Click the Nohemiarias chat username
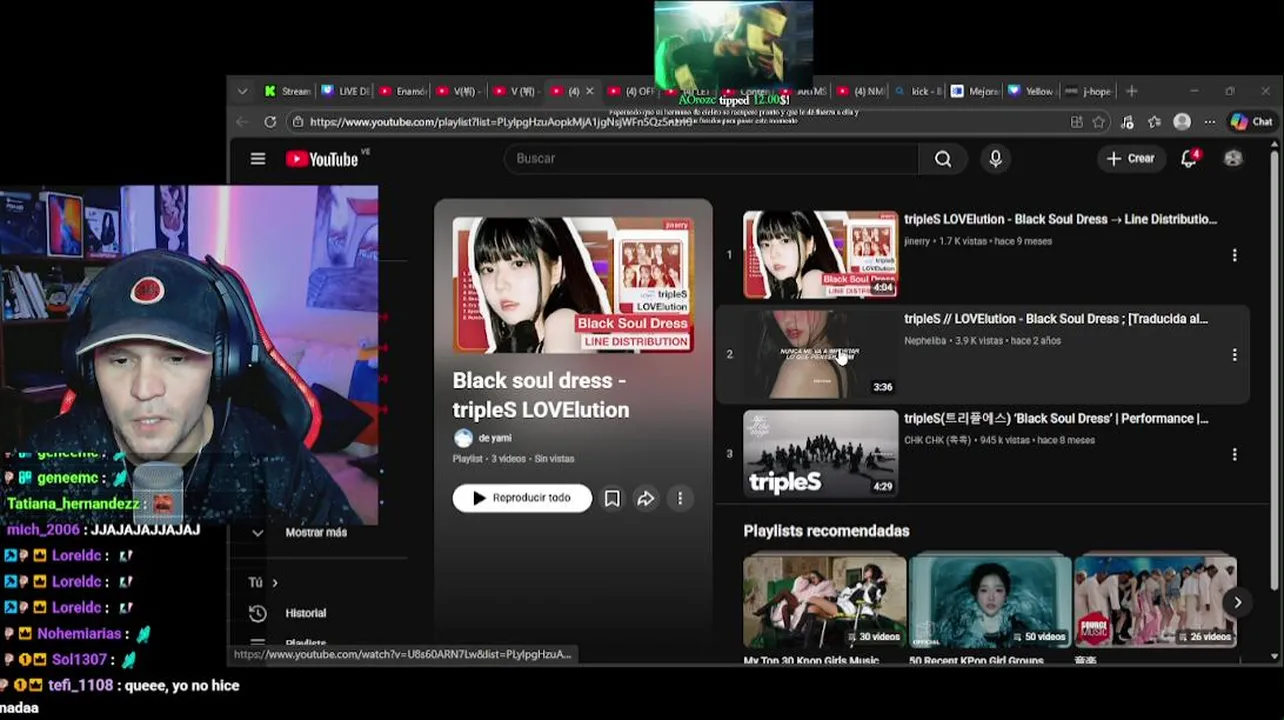The height and width of the screenshot is (720, 1284). pyautogui.click(x=79, y=634)
